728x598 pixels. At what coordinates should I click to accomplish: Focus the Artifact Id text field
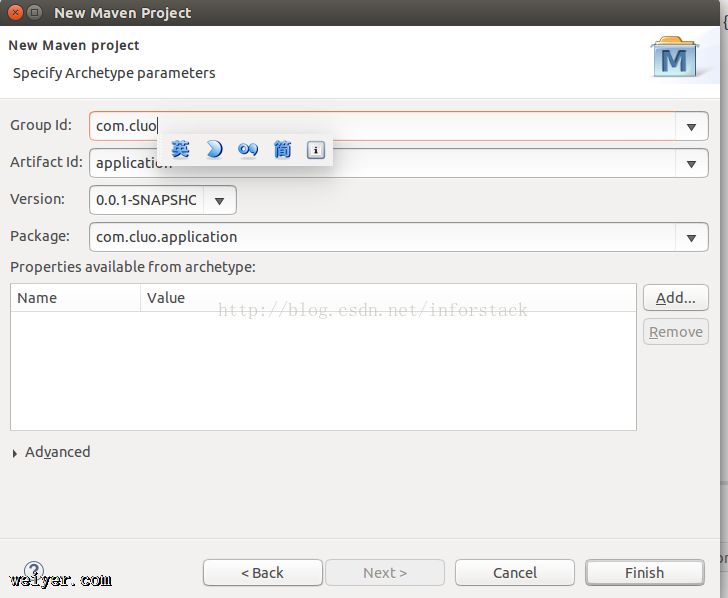tap(382, 163)
